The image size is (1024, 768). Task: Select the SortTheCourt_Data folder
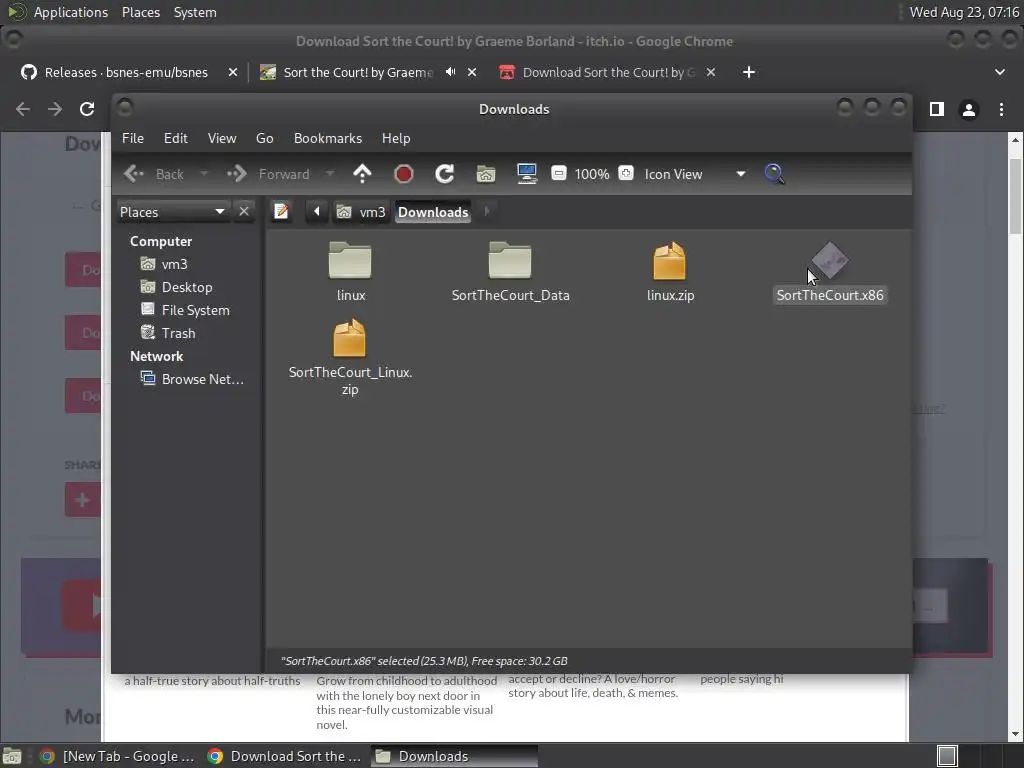pyautogui.click(x=510, y=260)
